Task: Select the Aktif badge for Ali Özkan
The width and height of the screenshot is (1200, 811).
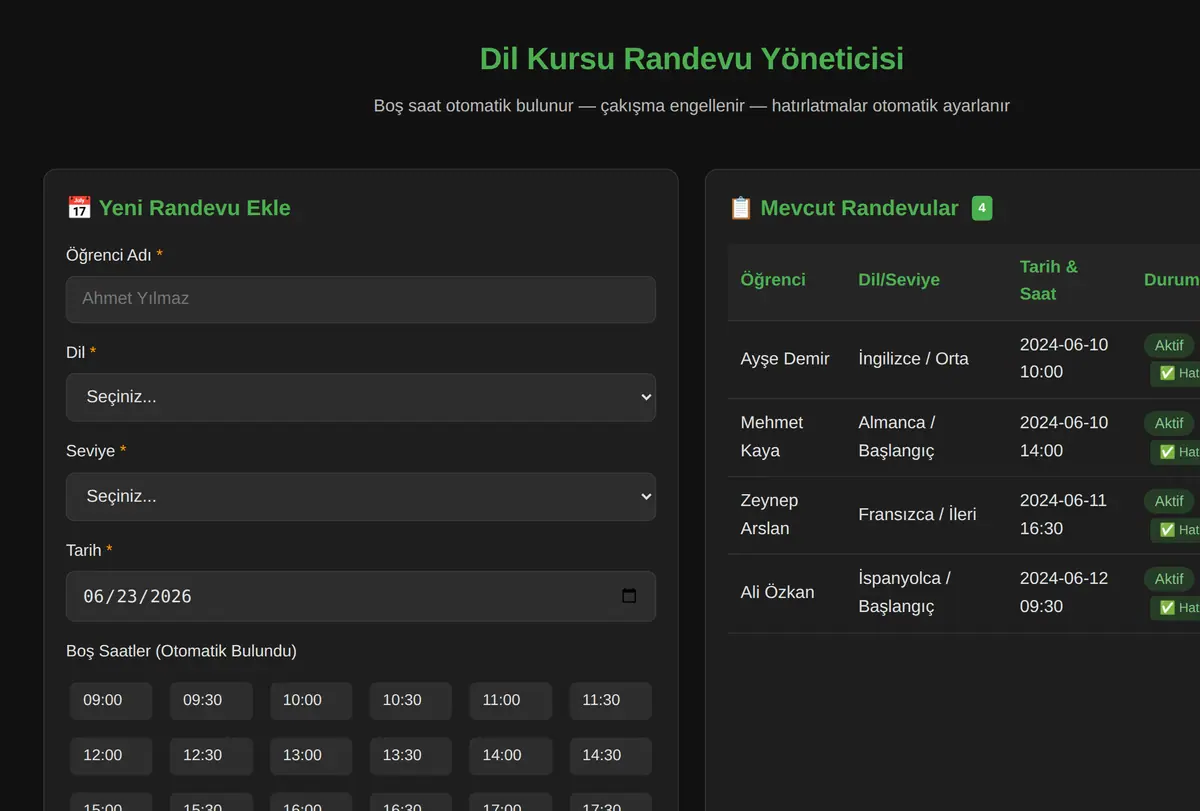Action: click(1169, 579)
